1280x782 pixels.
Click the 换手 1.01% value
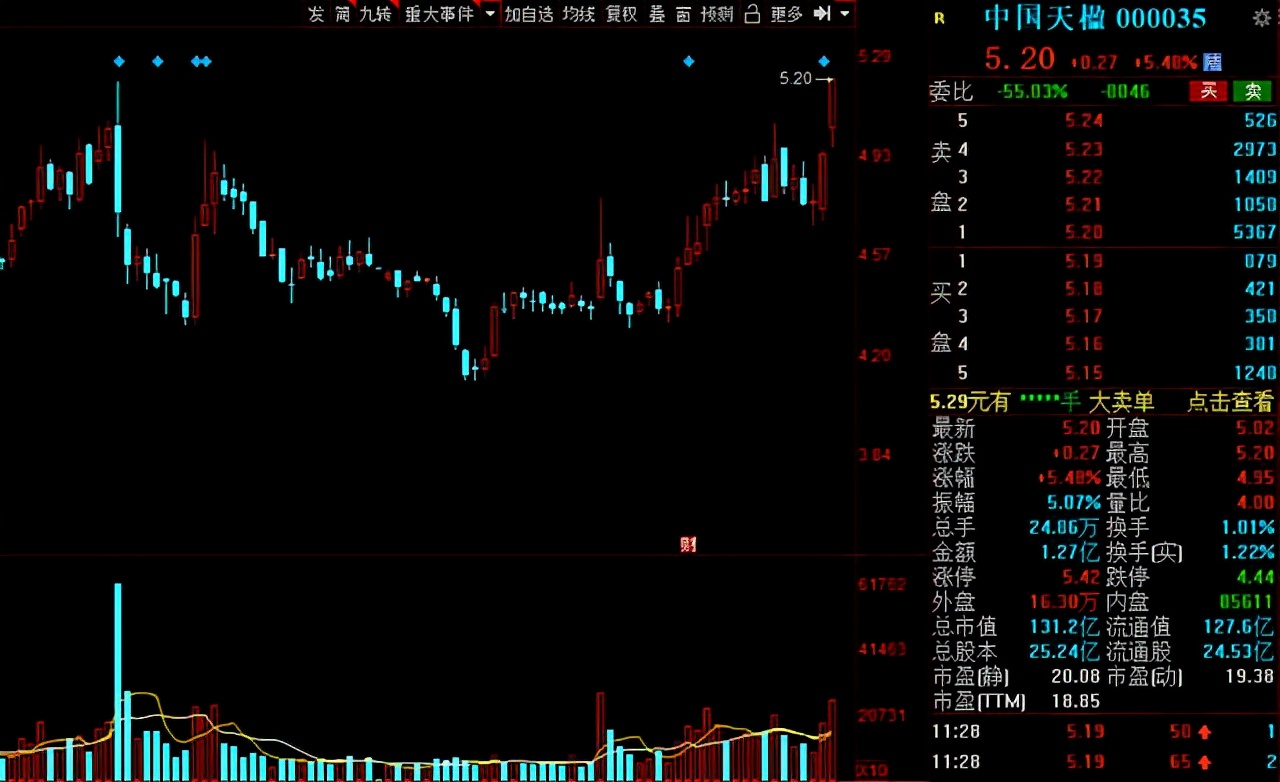(x=1249, y=527)
